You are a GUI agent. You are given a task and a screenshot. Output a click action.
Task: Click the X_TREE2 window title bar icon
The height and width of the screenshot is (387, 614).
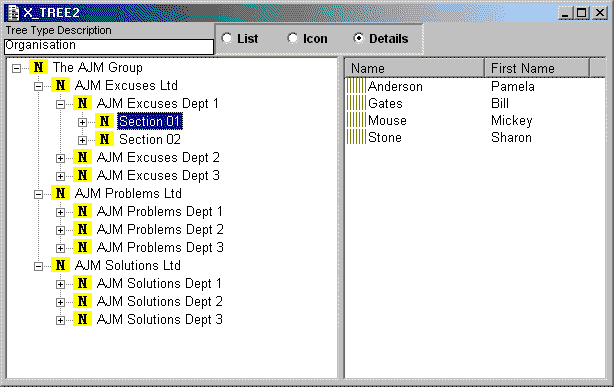coord(13,13)
